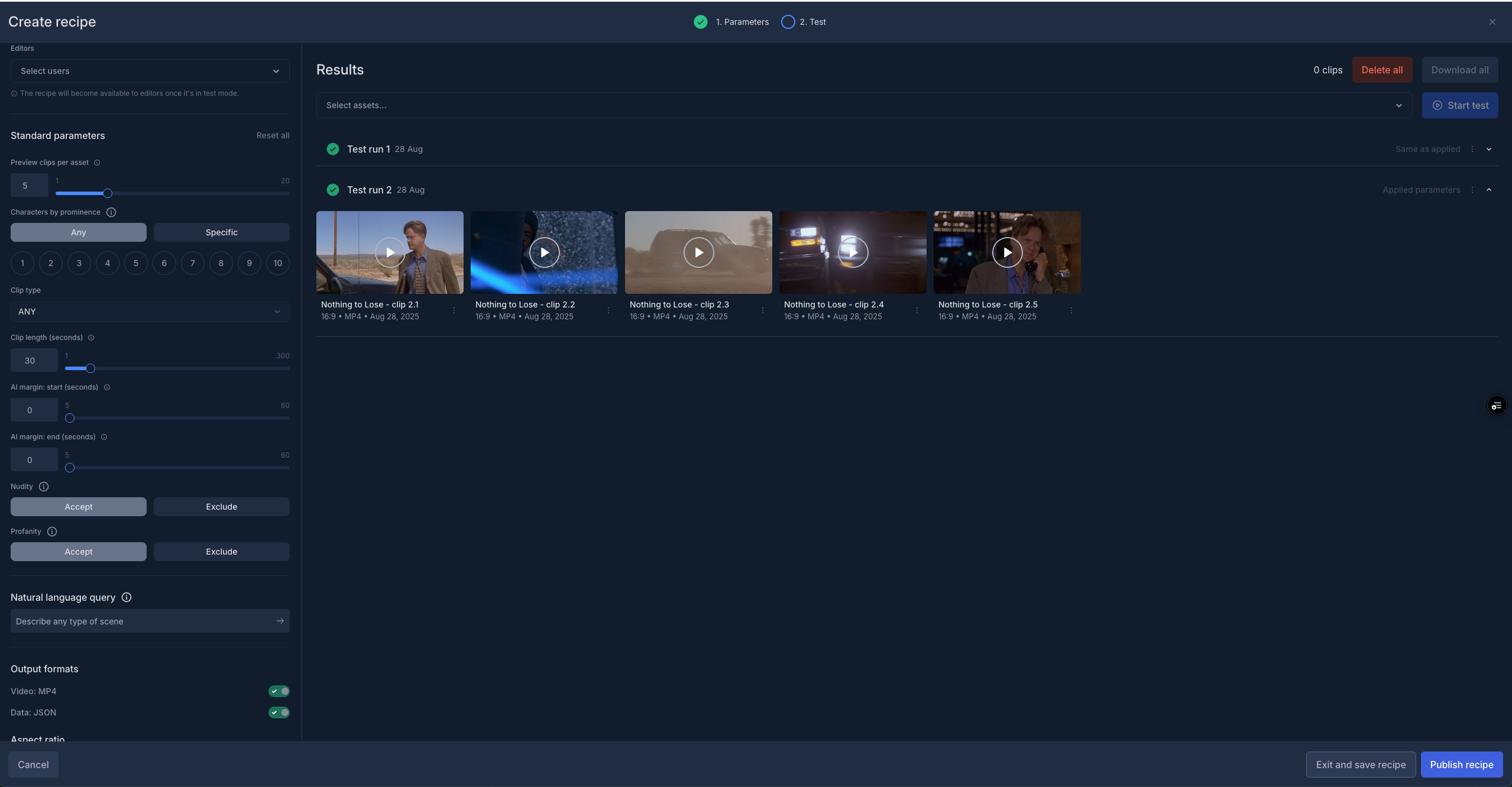This screenshot has height=787, width=1512.
Task: Play Nothing to Lose clip 2.5
Action: coord(1007,252)
